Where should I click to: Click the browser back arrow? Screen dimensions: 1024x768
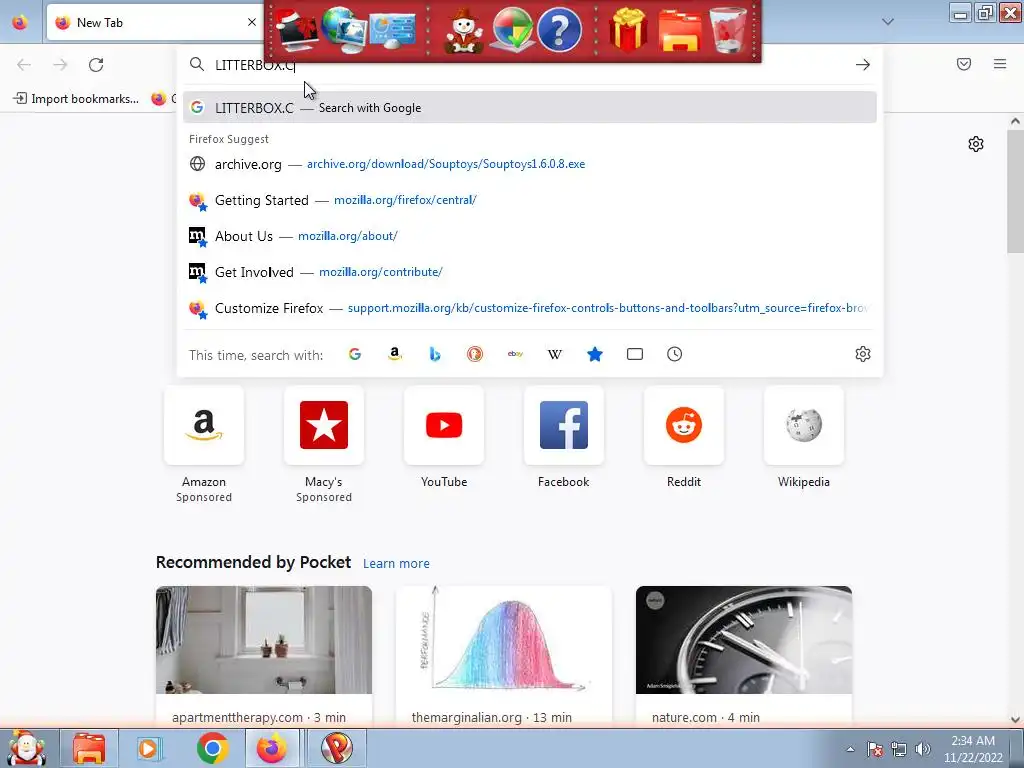[24, 65]
